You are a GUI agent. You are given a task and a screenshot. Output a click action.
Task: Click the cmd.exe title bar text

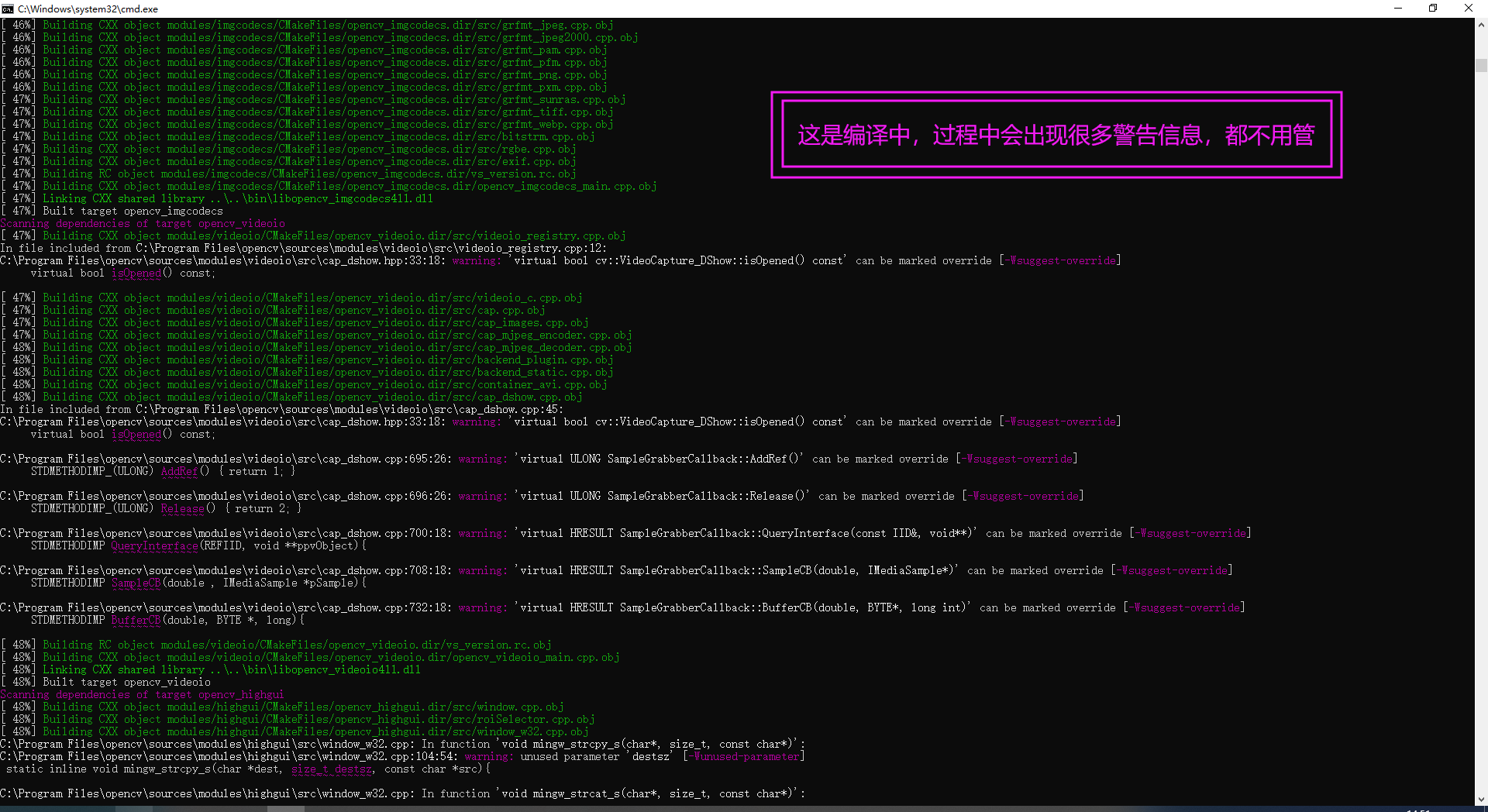coord(88,9)
